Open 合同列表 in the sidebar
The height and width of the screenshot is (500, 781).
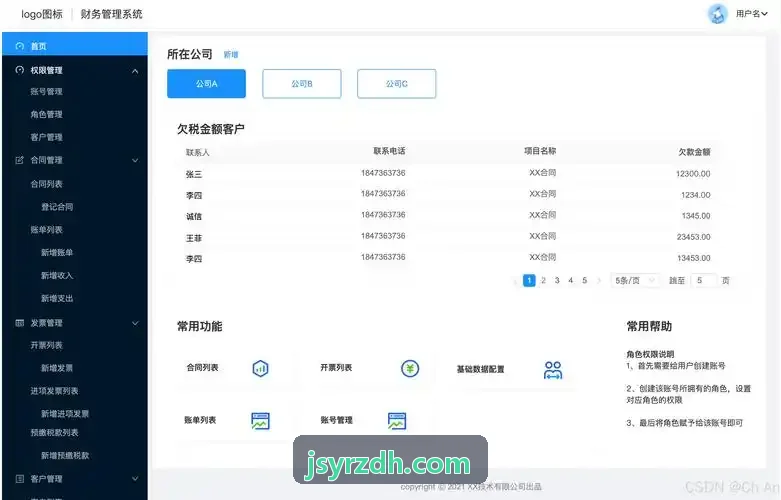click(46, 184)
